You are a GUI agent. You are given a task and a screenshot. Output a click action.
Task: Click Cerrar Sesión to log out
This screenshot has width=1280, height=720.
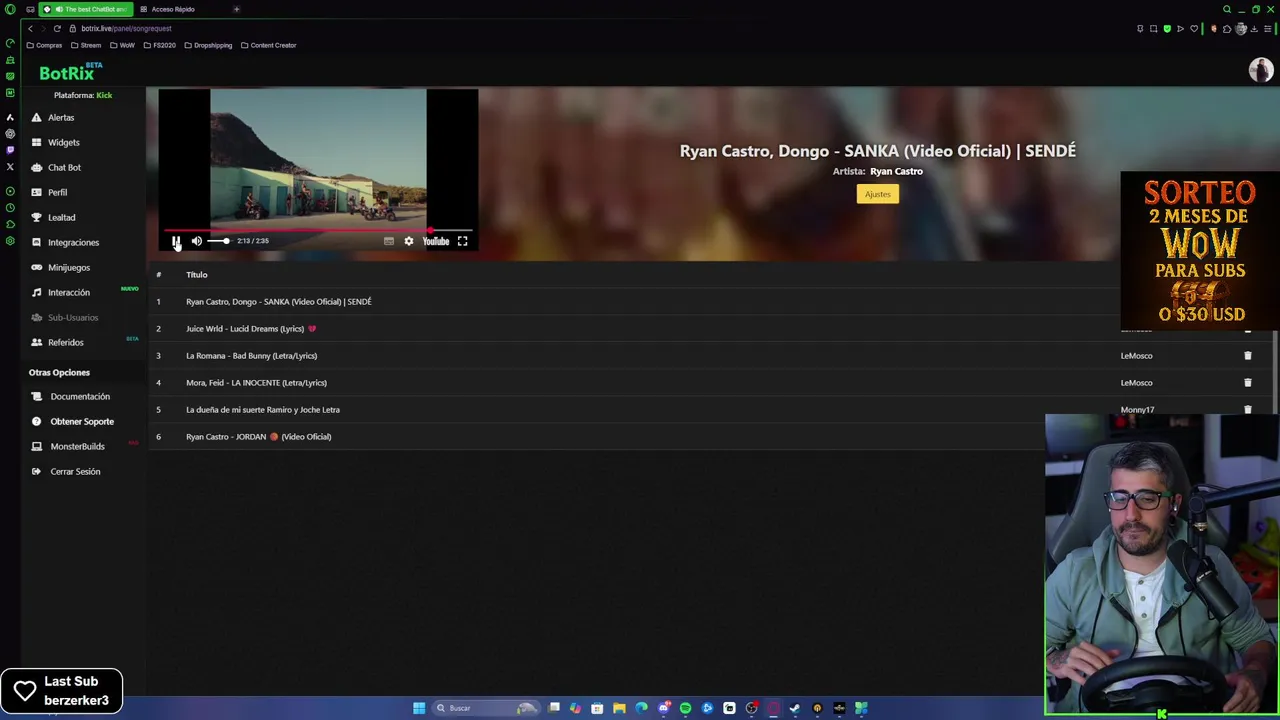pos(75,471)
